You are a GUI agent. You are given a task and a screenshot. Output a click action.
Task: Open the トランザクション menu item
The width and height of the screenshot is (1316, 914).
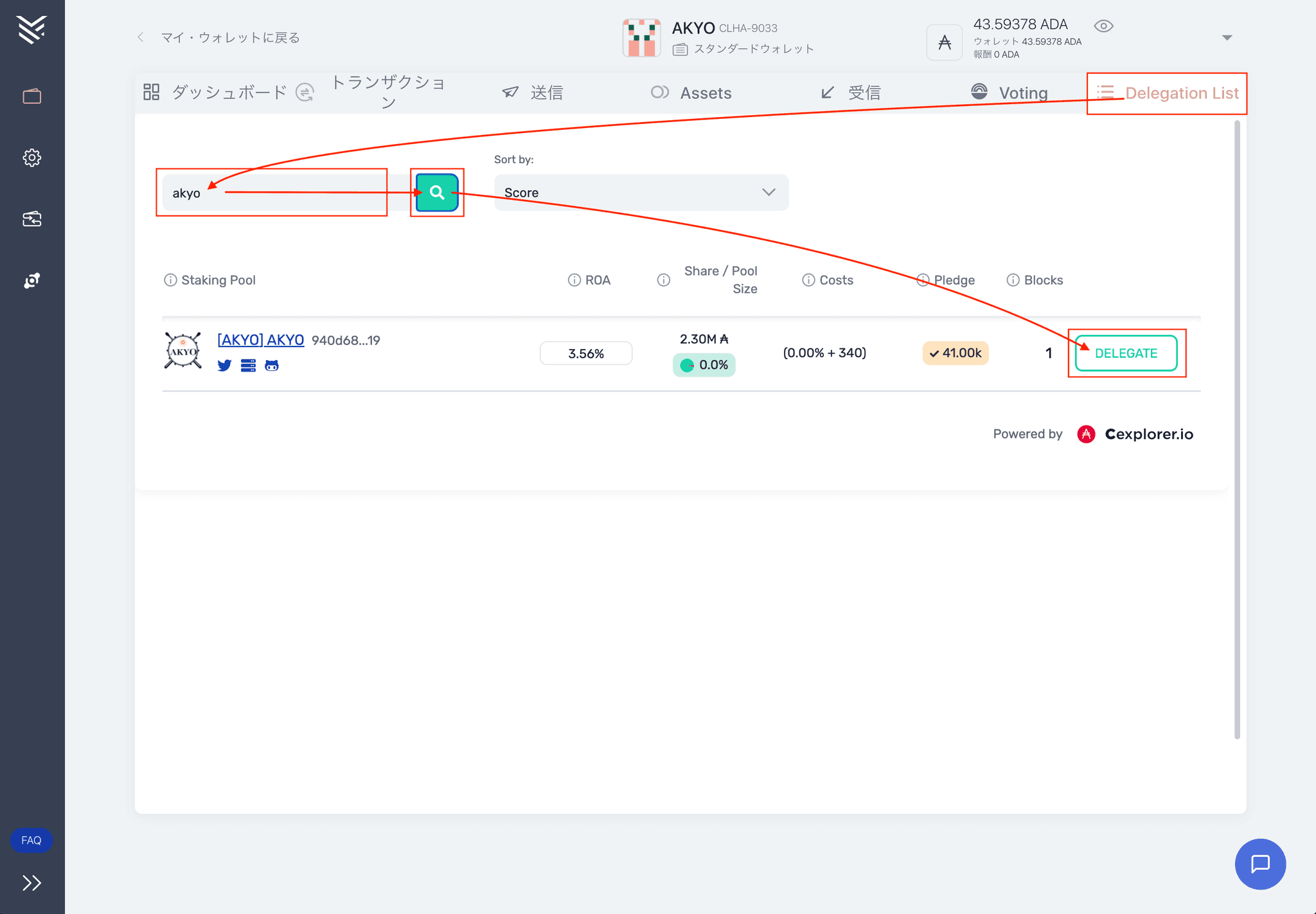point(391,92)
